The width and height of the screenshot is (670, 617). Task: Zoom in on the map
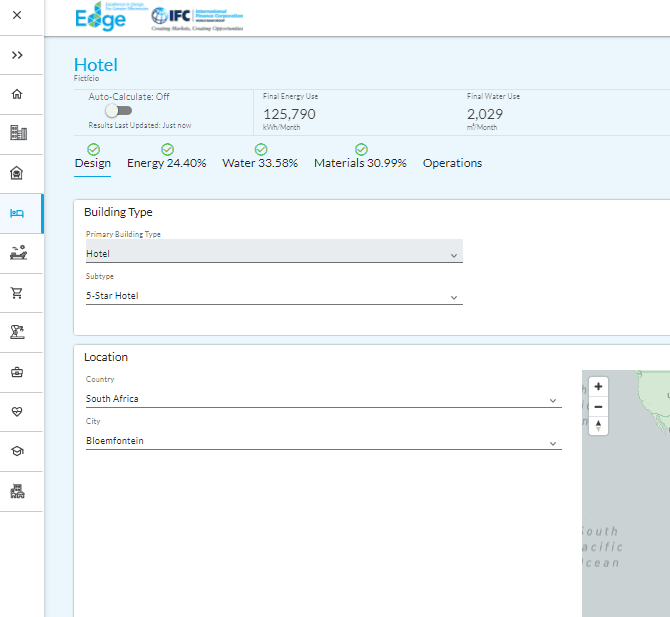[x=598, y=386]
